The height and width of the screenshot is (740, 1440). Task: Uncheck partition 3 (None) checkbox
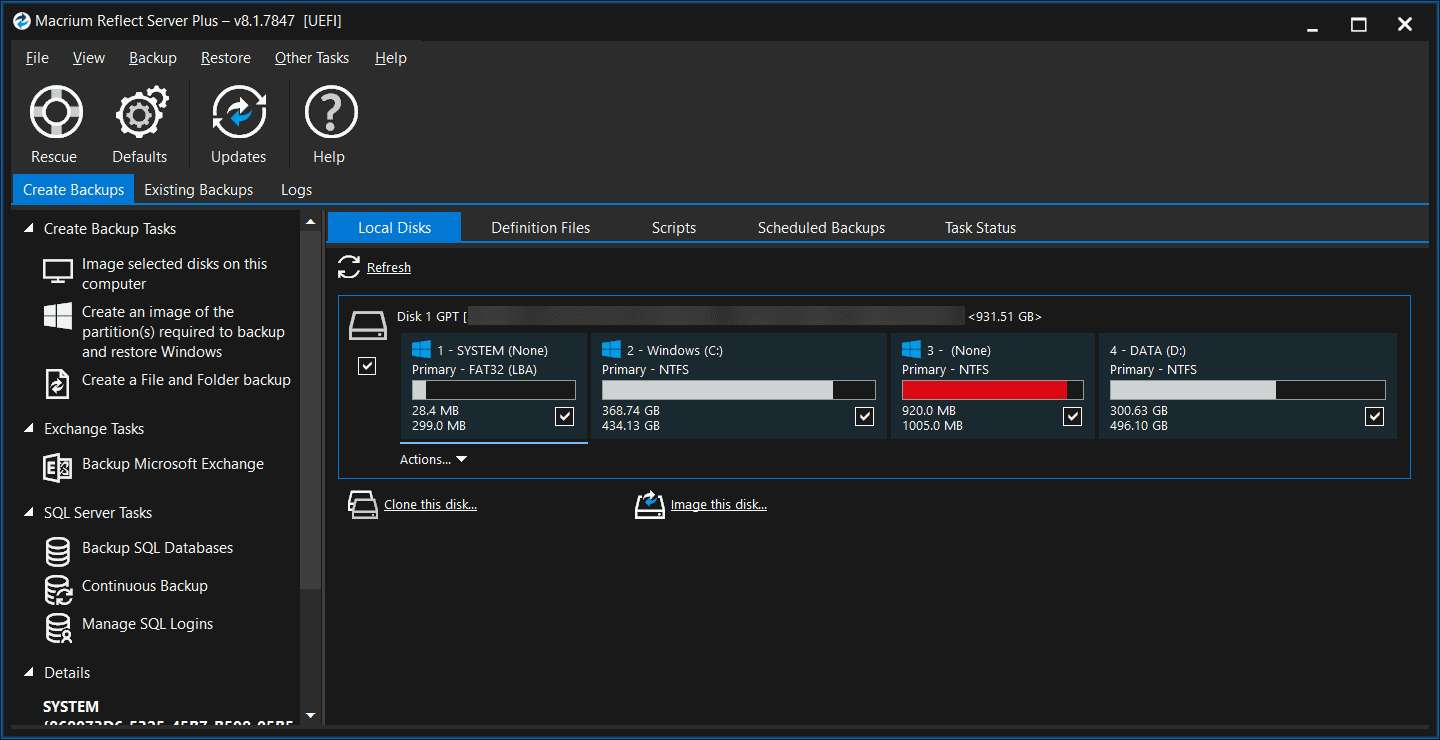click(1072, 416)
